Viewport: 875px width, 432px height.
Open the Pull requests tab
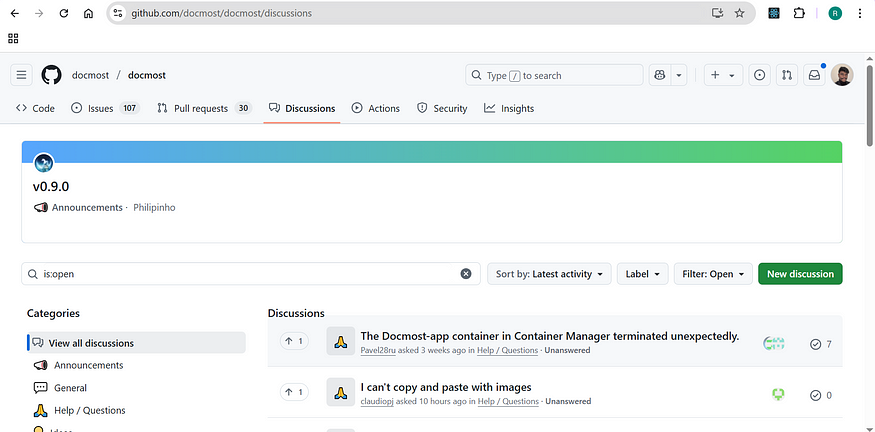pos(204,108)
